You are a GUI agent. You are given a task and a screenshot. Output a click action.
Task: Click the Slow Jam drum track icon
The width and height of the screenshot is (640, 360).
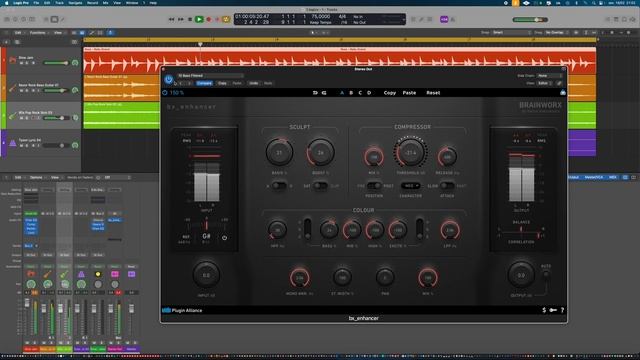coord(13,60)
